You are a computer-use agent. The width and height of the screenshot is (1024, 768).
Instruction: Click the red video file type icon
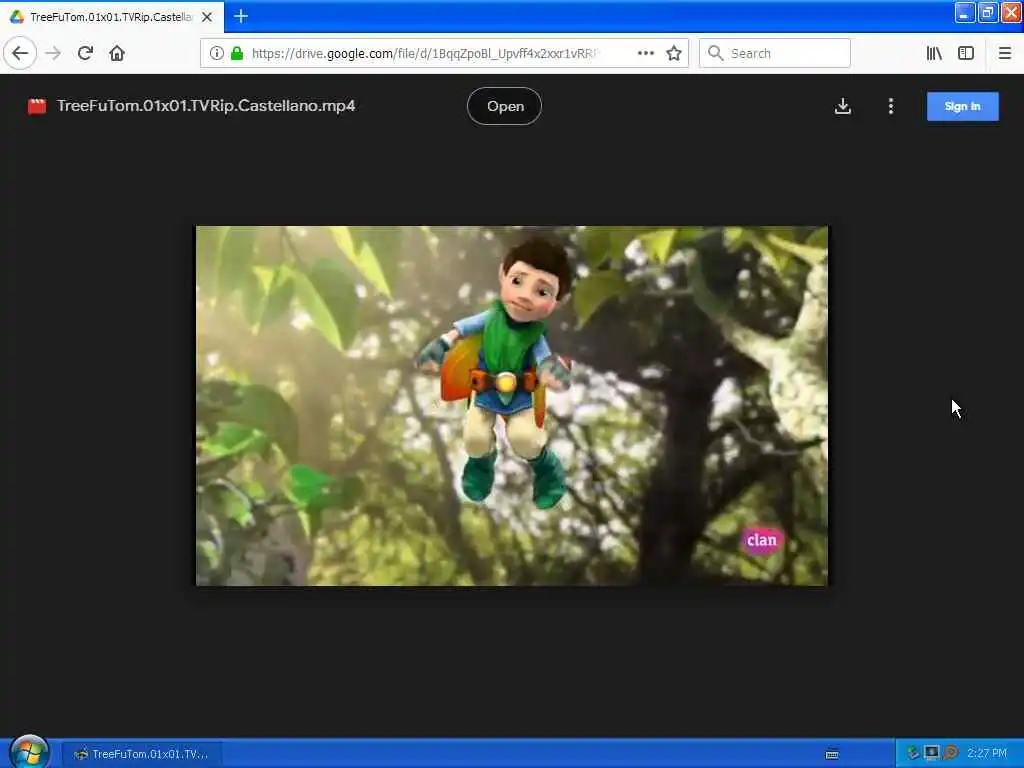coord(37,106)
